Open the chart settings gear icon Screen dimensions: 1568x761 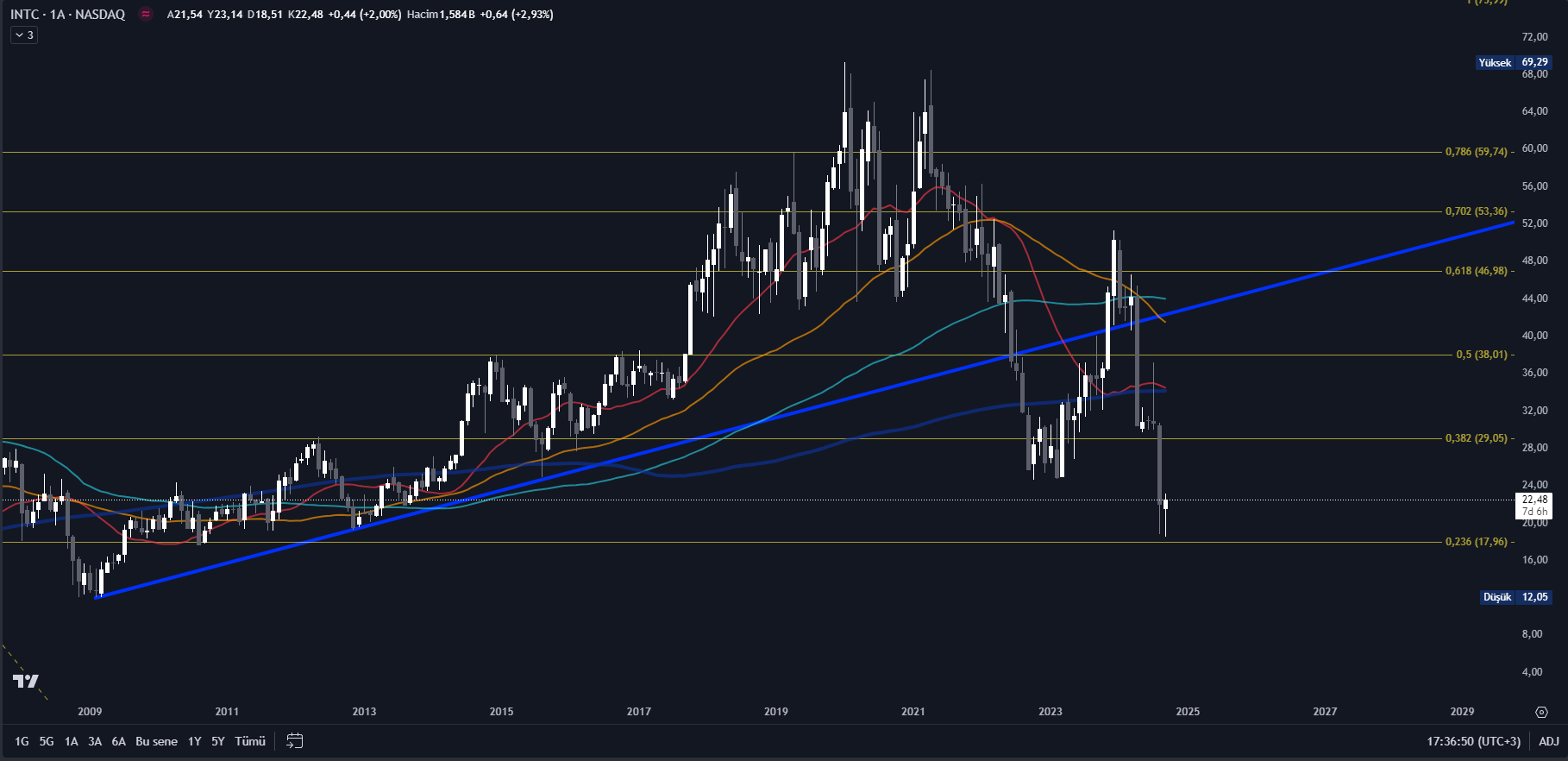click(1540, 712)
